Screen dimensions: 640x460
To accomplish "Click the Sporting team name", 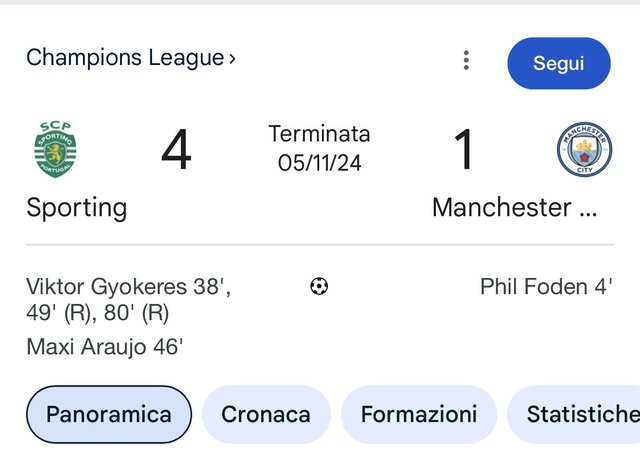I will 77,208.
